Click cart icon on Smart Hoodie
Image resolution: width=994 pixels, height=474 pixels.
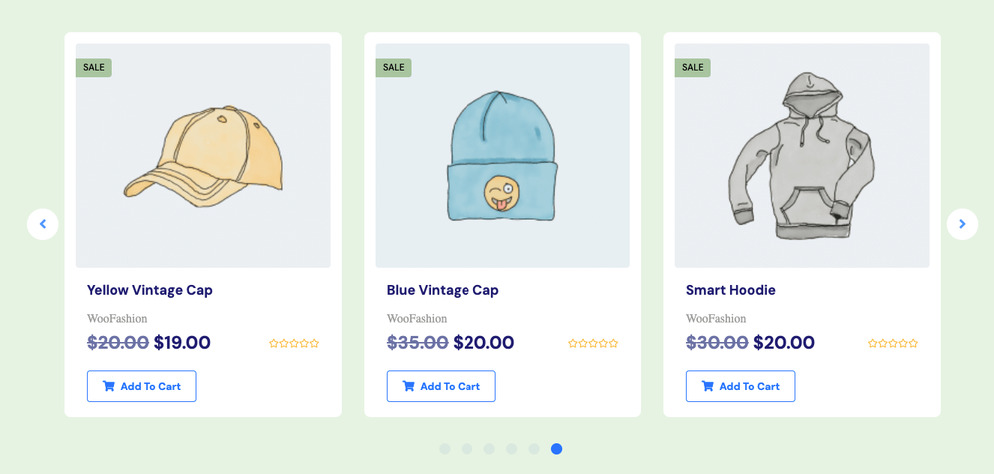pyautogui.click(x=708, y=386)
